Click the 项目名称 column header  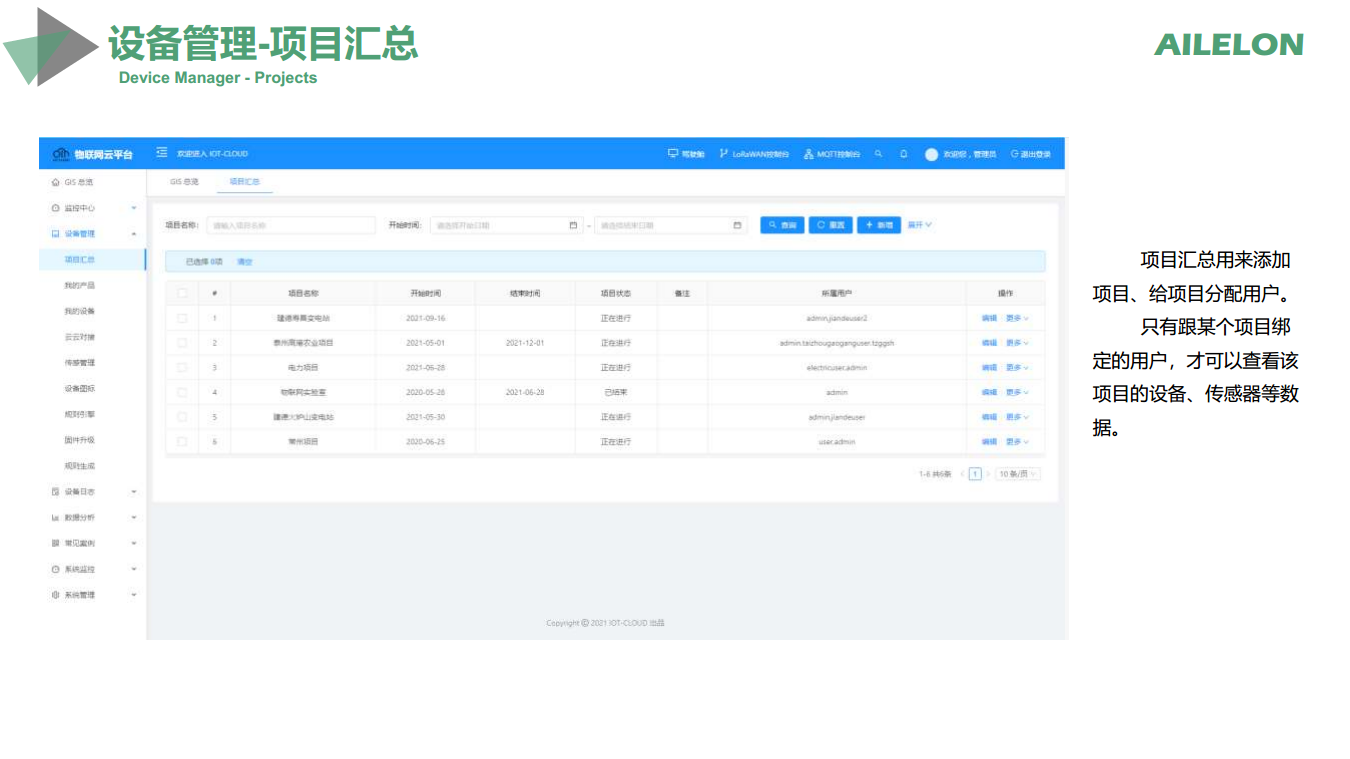click(x=303, y=293)
